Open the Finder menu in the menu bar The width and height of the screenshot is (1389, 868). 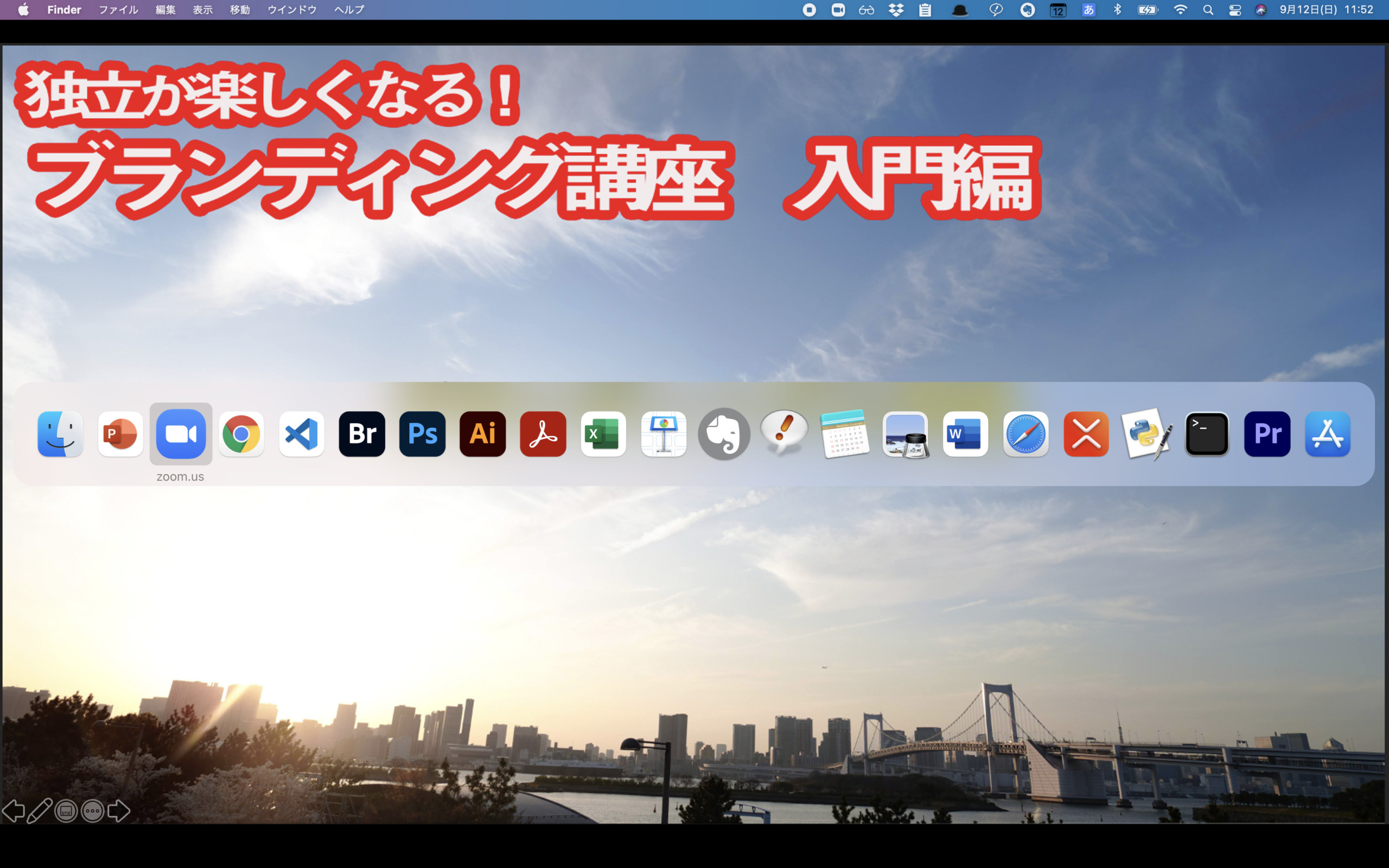coord(64,10)
